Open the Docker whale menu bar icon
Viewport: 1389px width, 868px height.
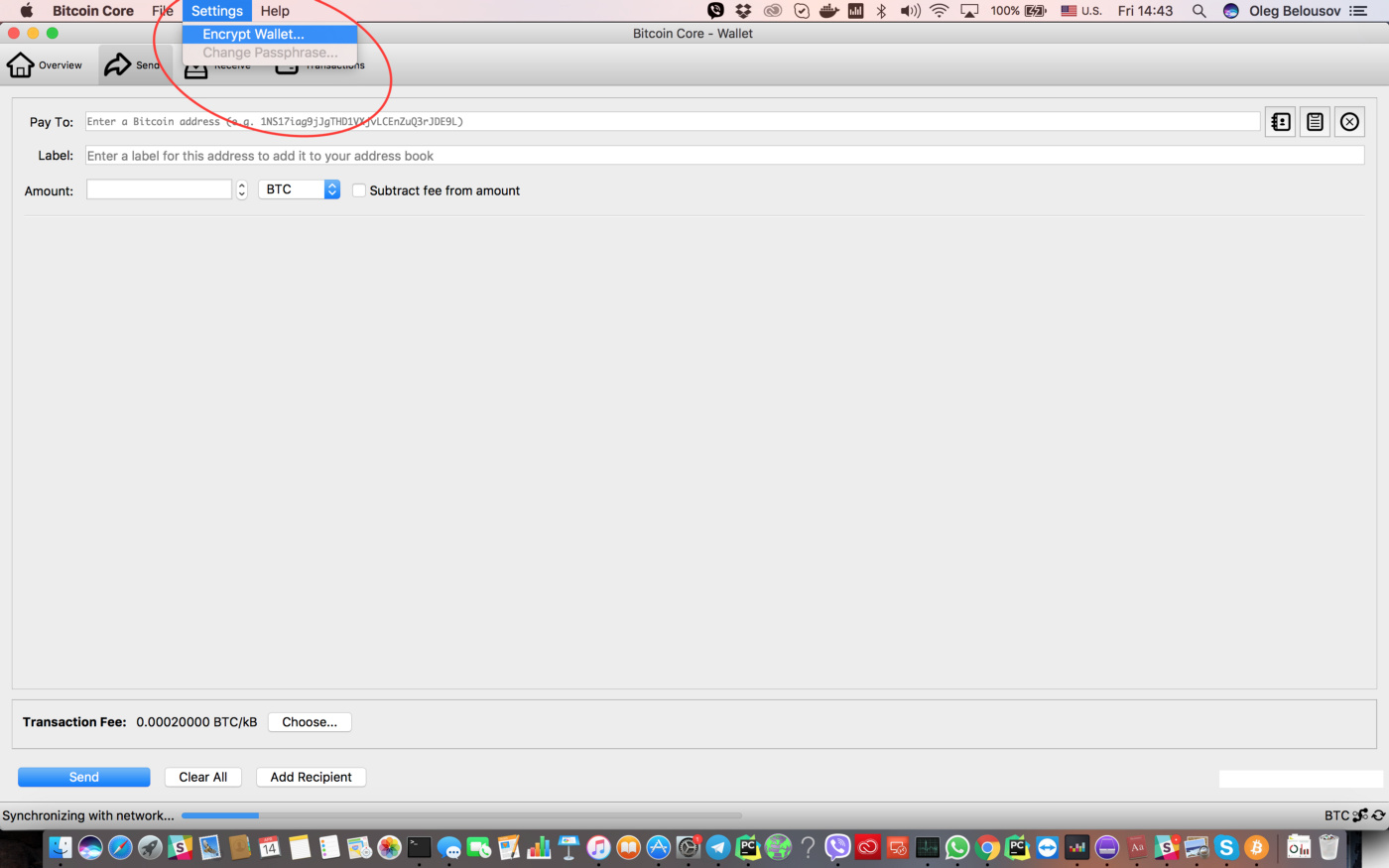(x=828, y=11)
